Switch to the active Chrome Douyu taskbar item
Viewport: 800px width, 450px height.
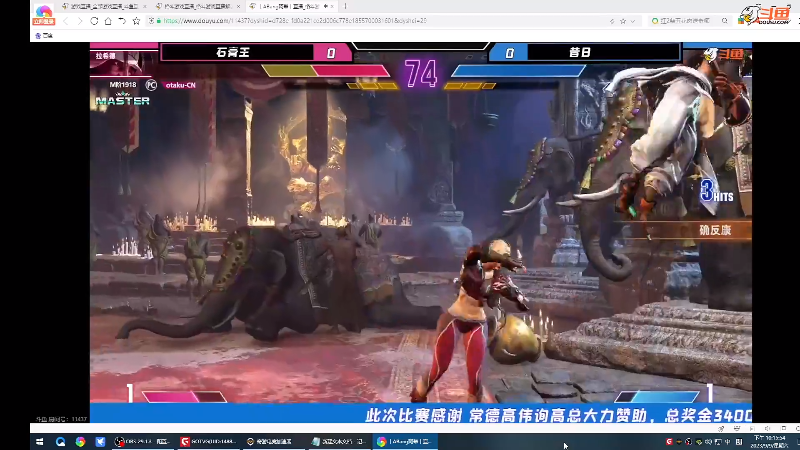(406, 442)
